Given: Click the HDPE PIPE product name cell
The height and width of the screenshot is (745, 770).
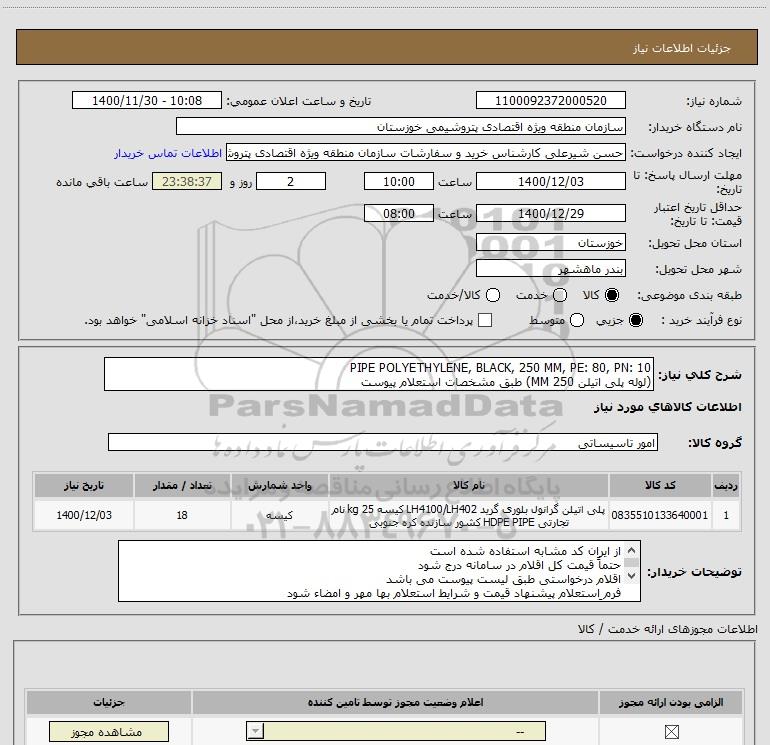Looking at the screenshot, I should click(469, 515).
